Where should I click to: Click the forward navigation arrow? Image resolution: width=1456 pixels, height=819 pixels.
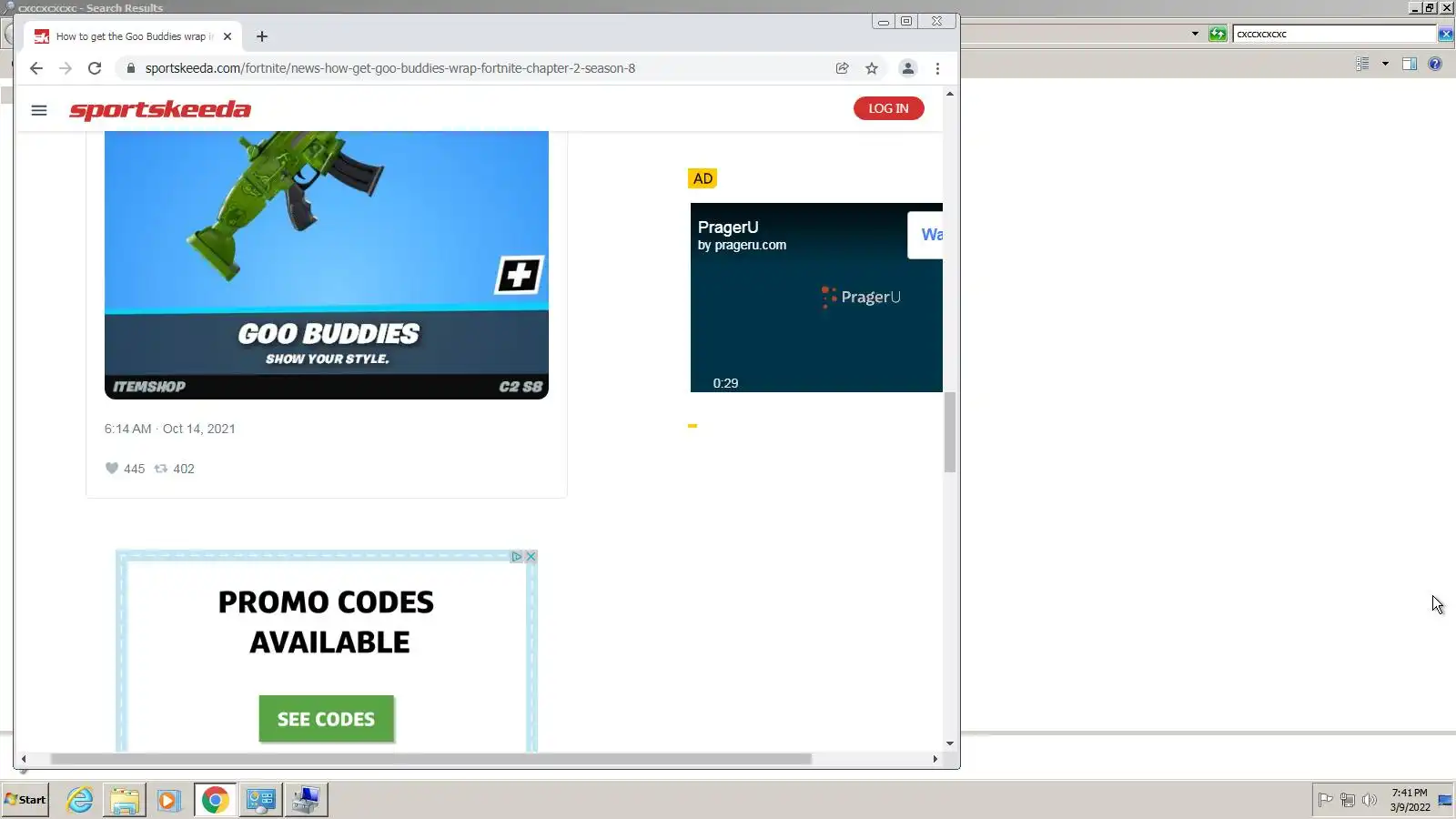coord(65,68)
